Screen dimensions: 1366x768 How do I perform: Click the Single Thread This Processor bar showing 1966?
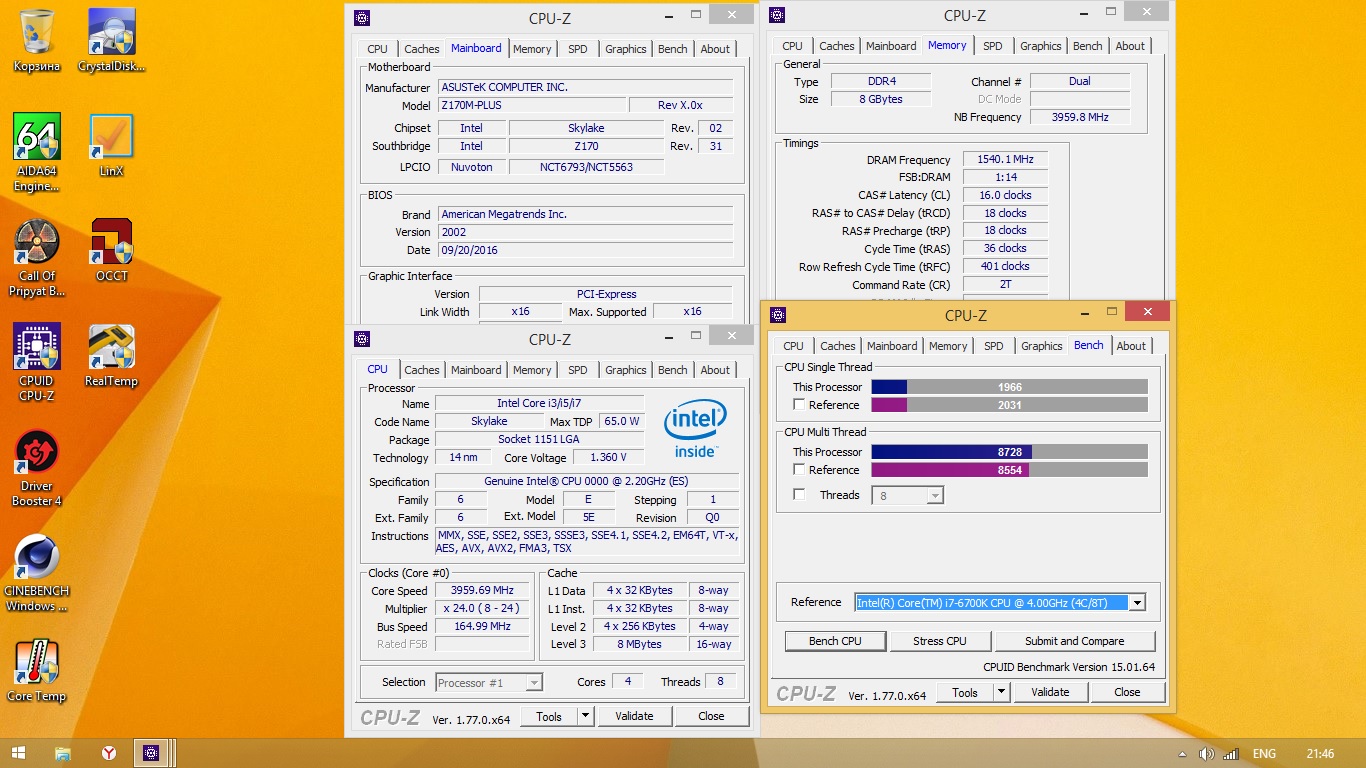pyautogui.click(x=1010, y=387)
